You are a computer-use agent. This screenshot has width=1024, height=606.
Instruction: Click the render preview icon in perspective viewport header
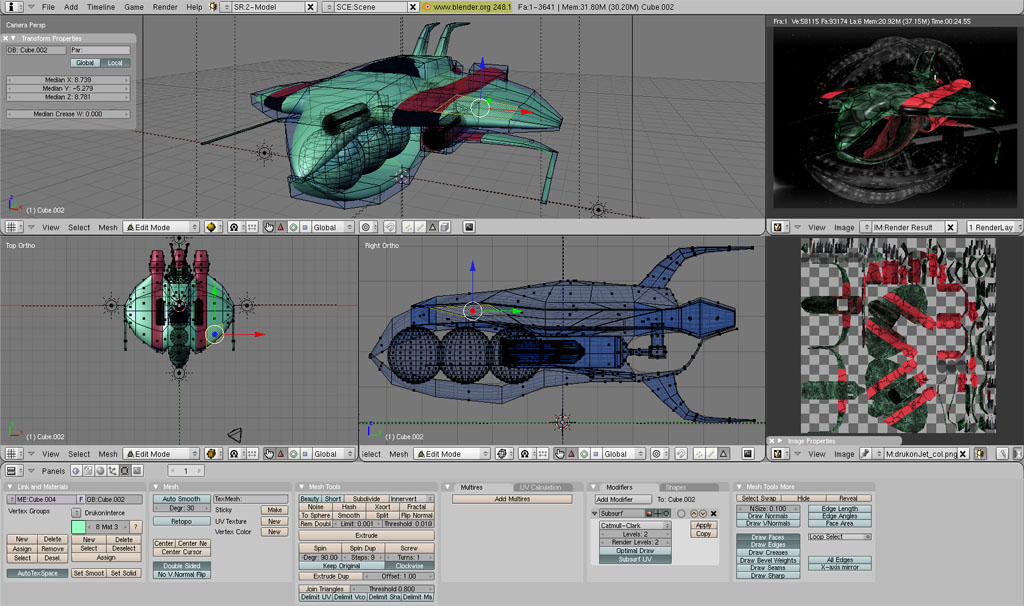point(469,227)
